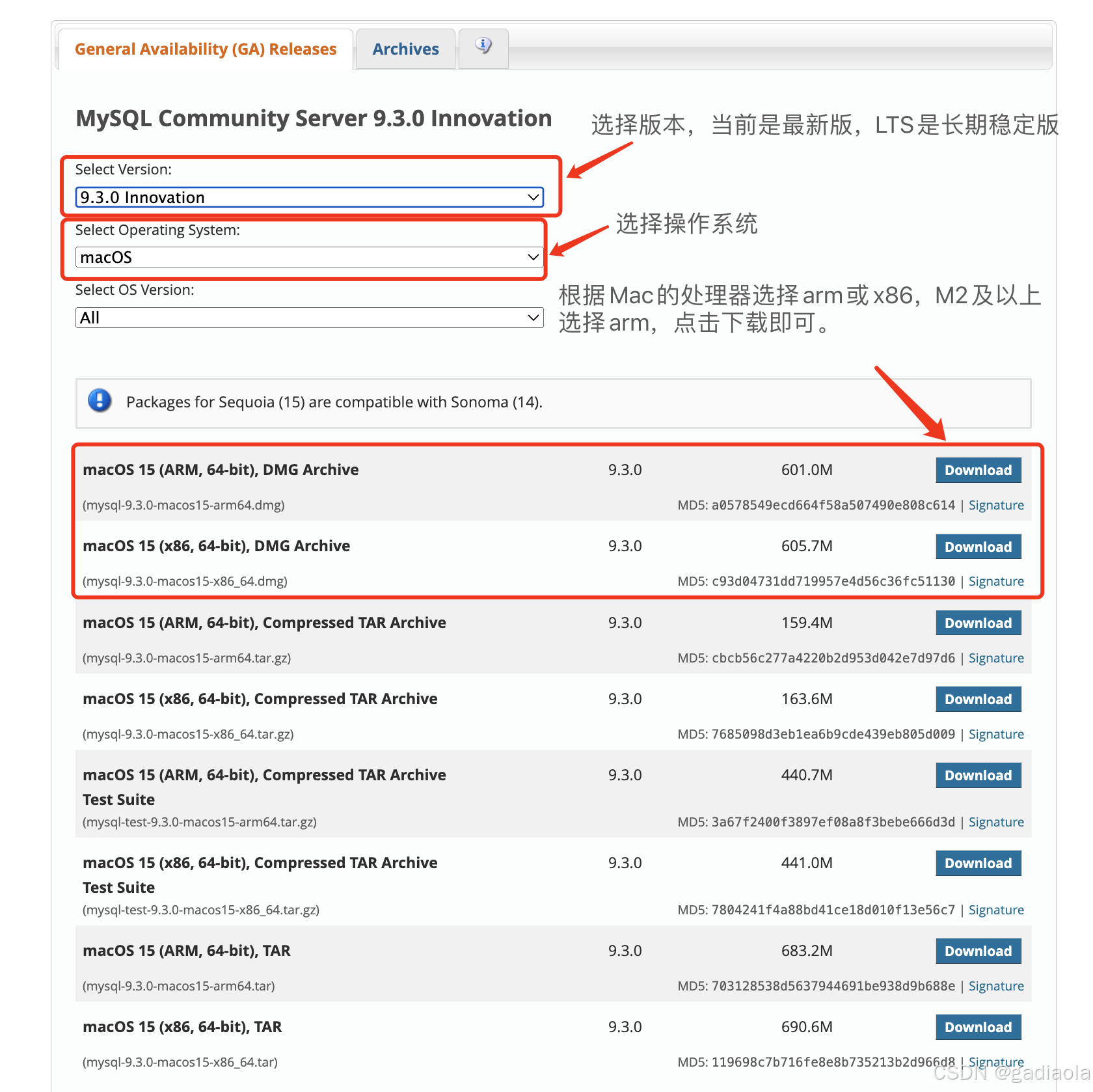The width and height of the screenshot is (1093, 1092).
Task: Click filename (mysql-9.3.0-macos15-arm64.dmg)
Action: point(183,505)
